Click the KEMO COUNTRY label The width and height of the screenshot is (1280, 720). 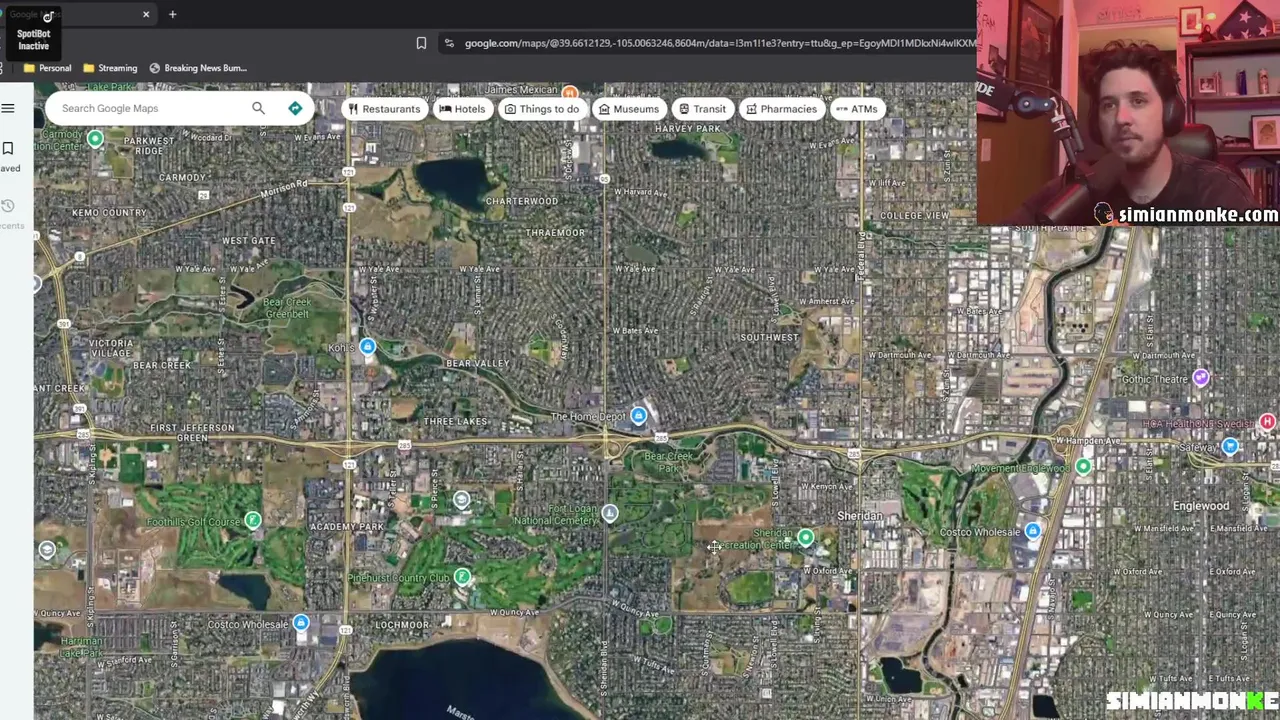tap(109, 213)
